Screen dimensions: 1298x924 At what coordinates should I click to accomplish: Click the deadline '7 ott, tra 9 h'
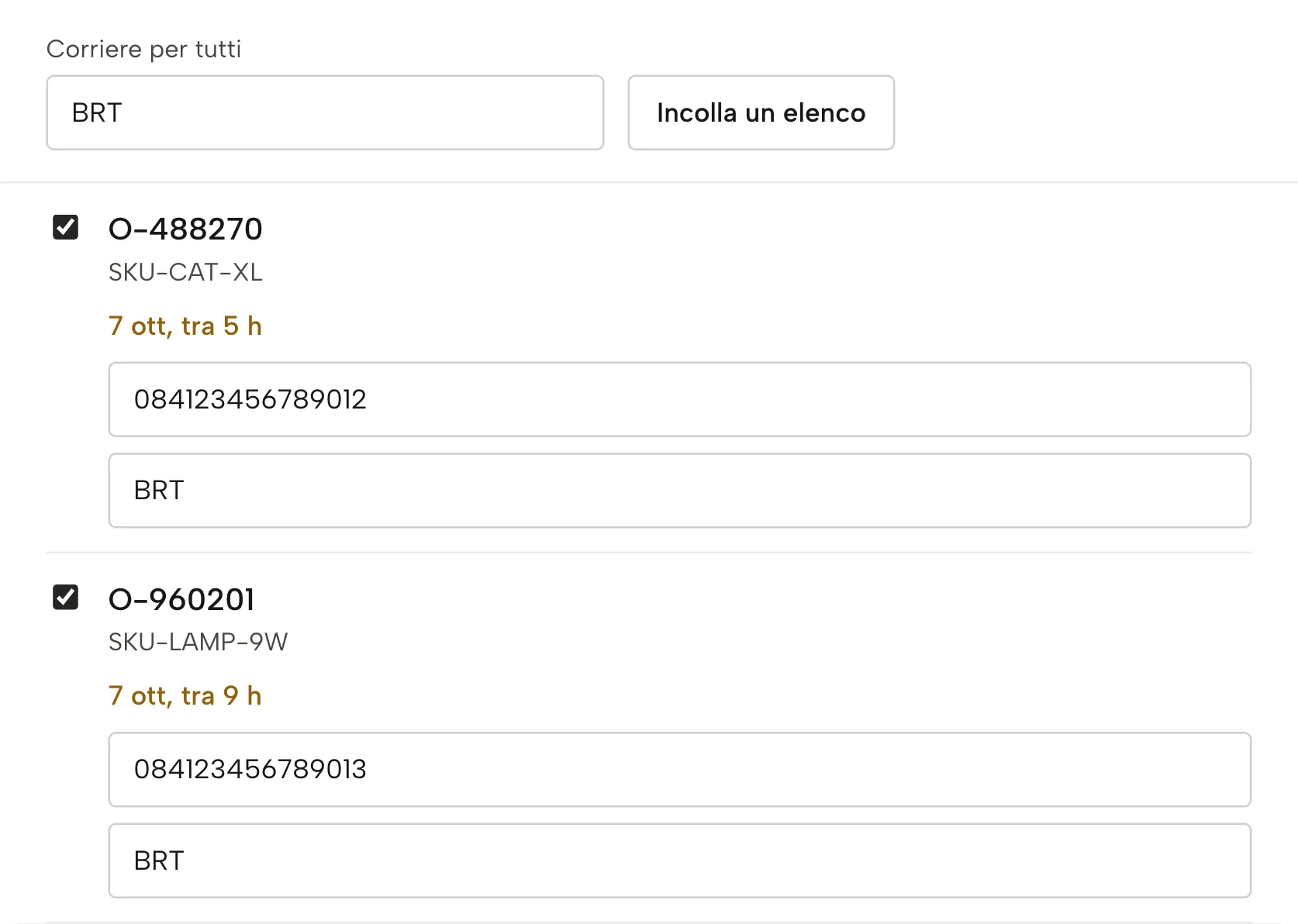185,695
